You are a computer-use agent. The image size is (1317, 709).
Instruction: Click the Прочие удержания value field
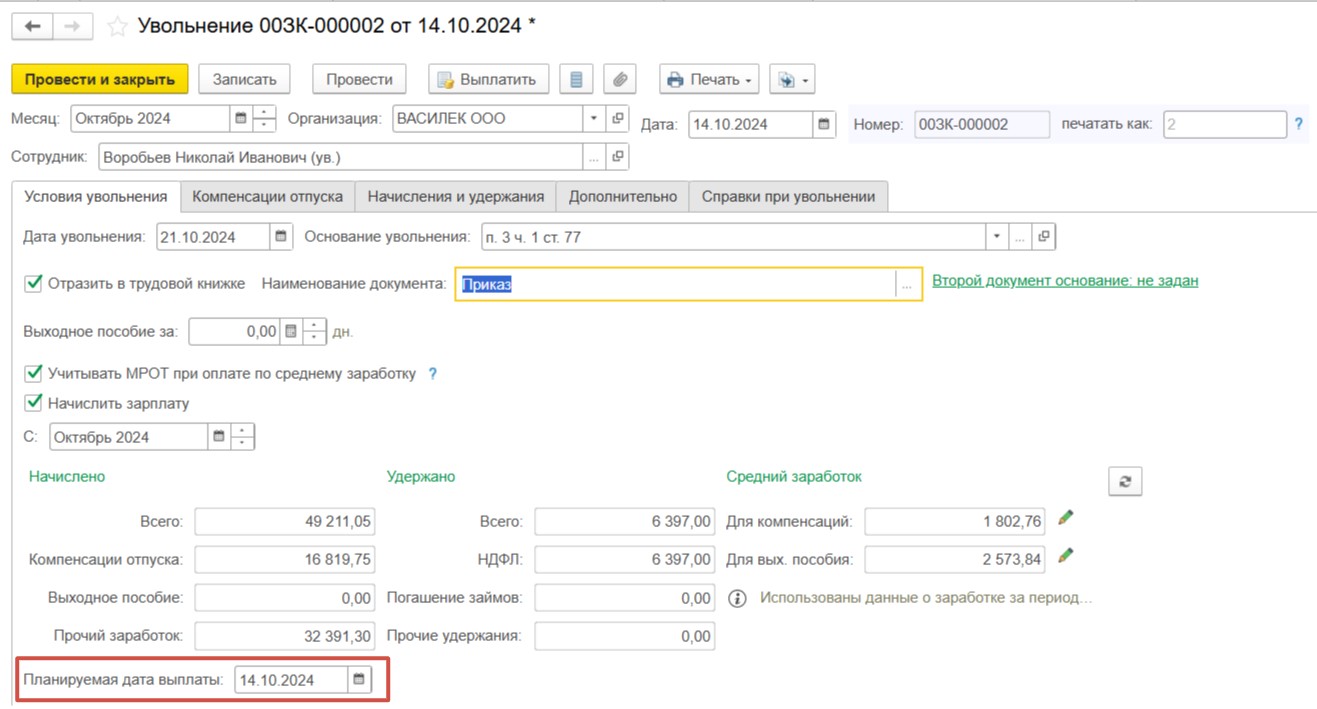[625, 636]
